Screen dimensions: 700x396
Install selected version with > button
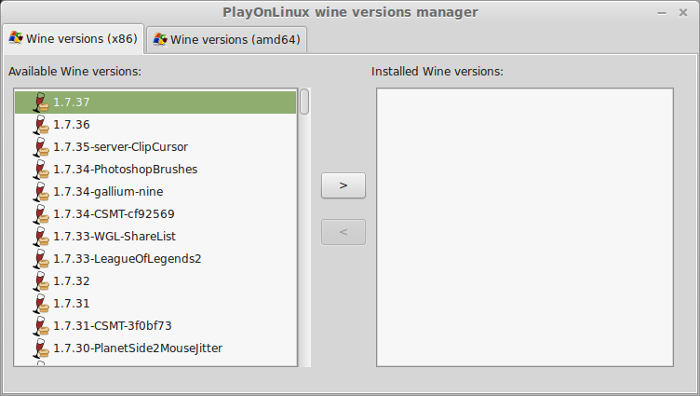coord(343,185)
